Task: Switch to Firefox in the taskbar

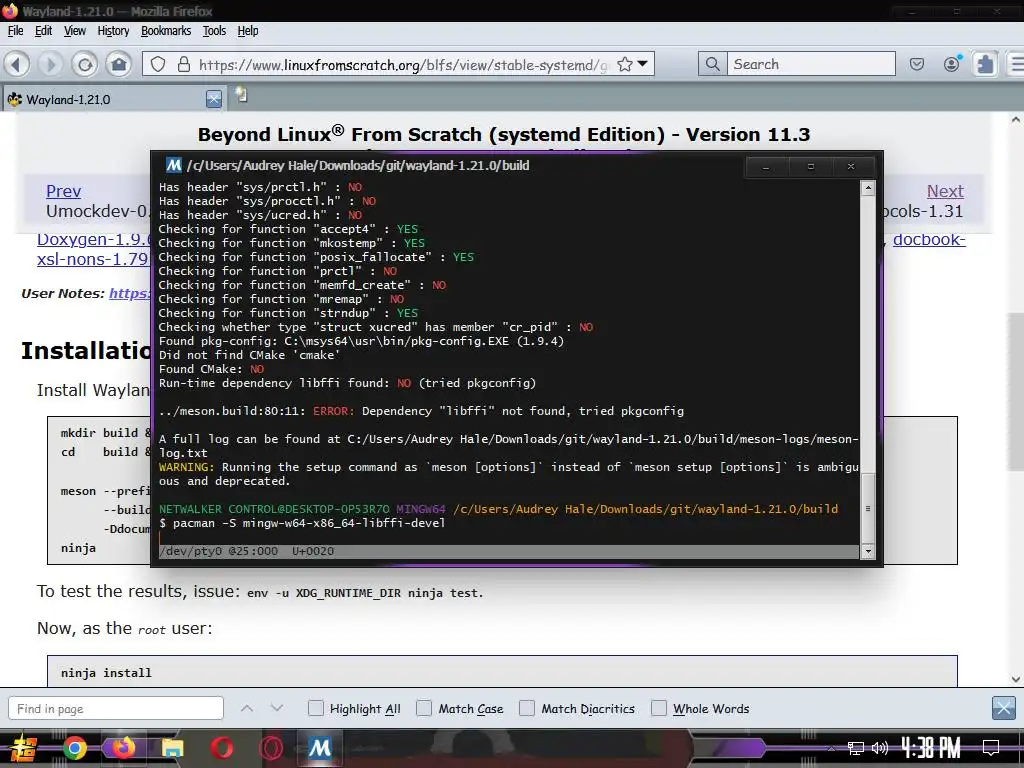Action: point(123,748)
